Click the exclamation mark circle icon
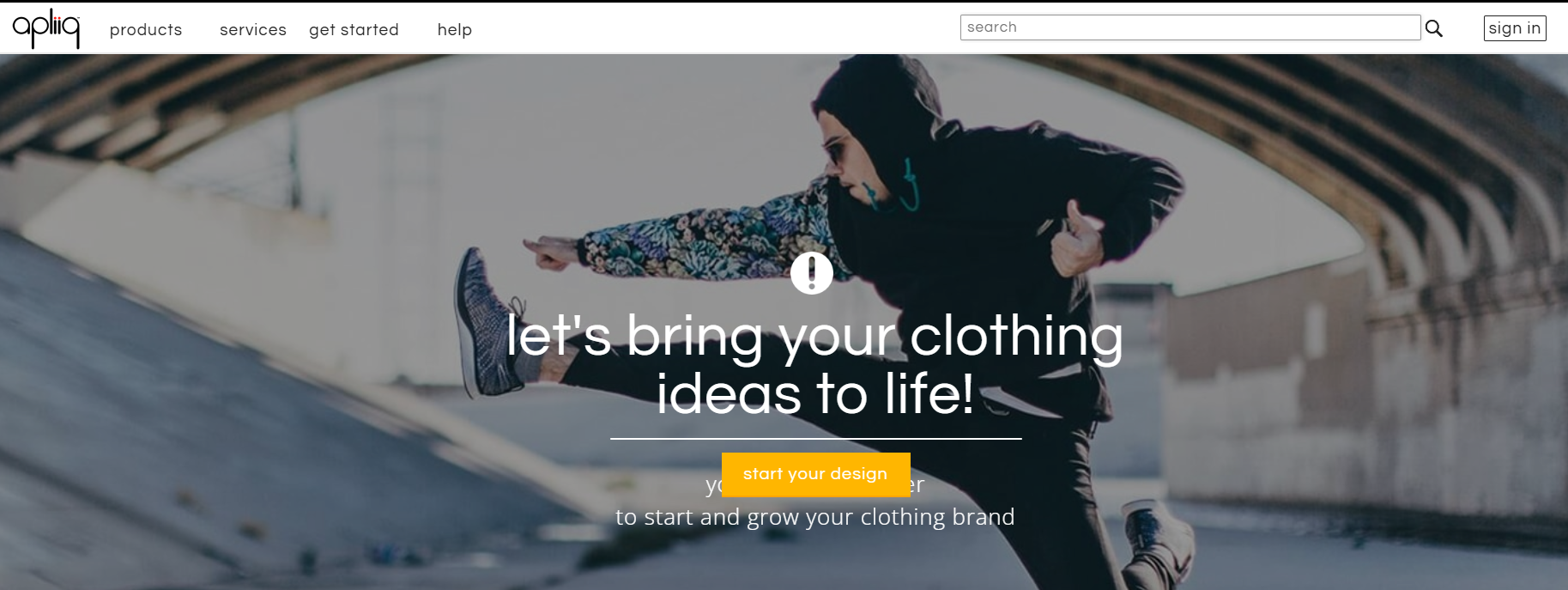This screenshot has width=1568, height=590. click(x=812, y=273)
